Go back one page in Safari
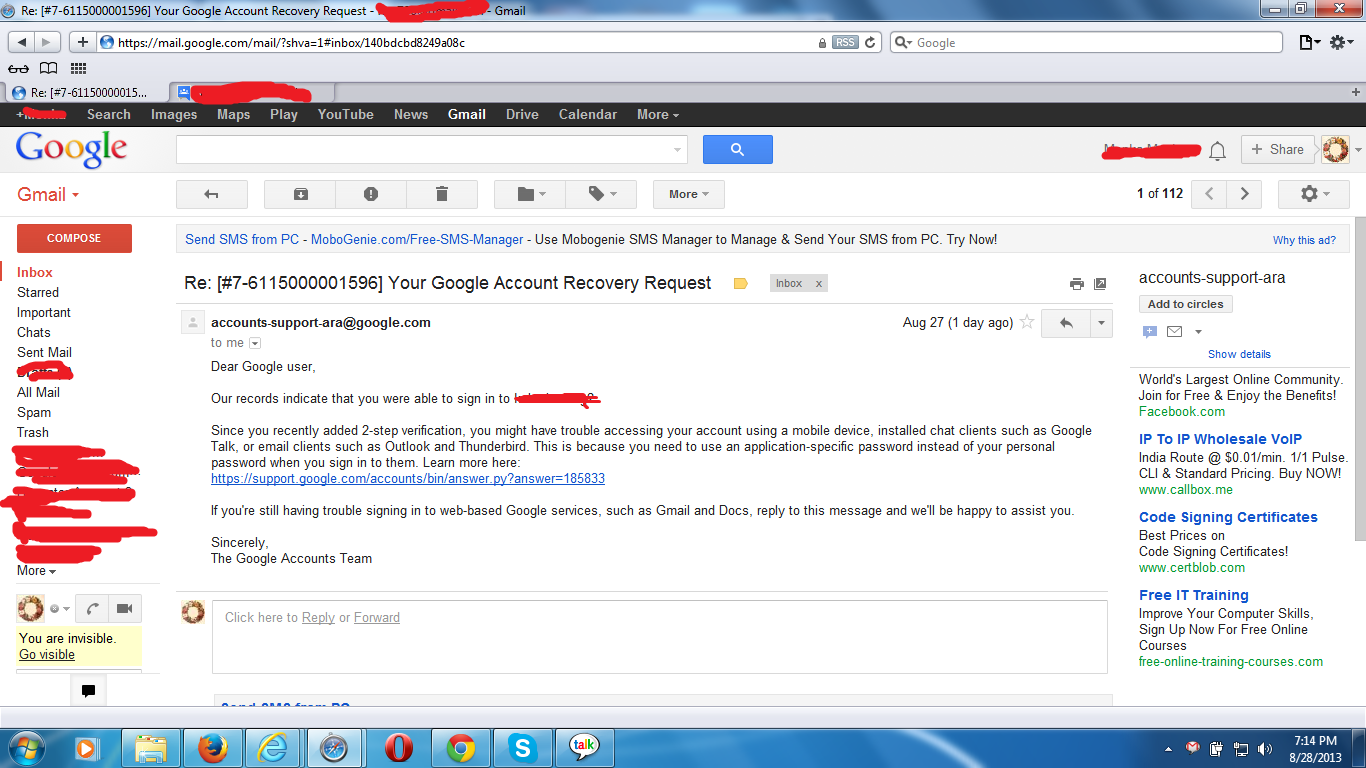1366x768 pixels. (x=21, y=43)
